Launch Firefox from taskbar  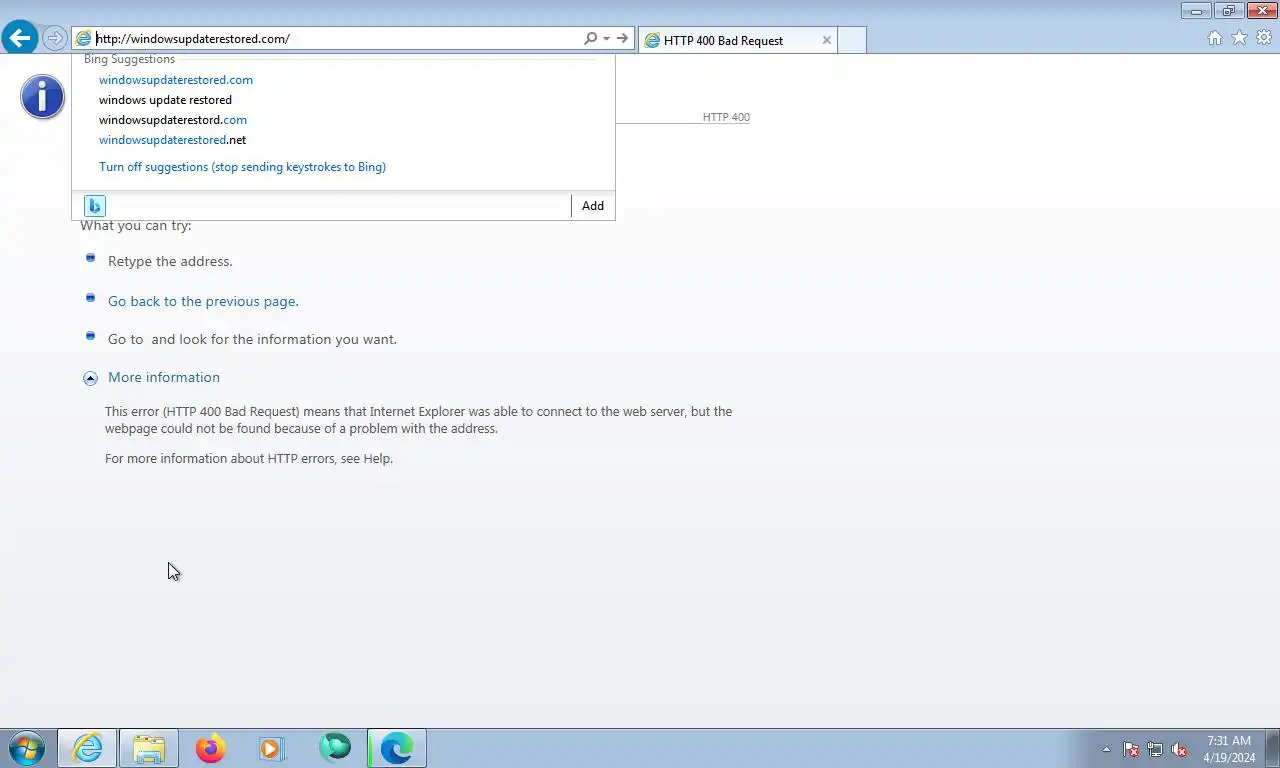point(210,748)
